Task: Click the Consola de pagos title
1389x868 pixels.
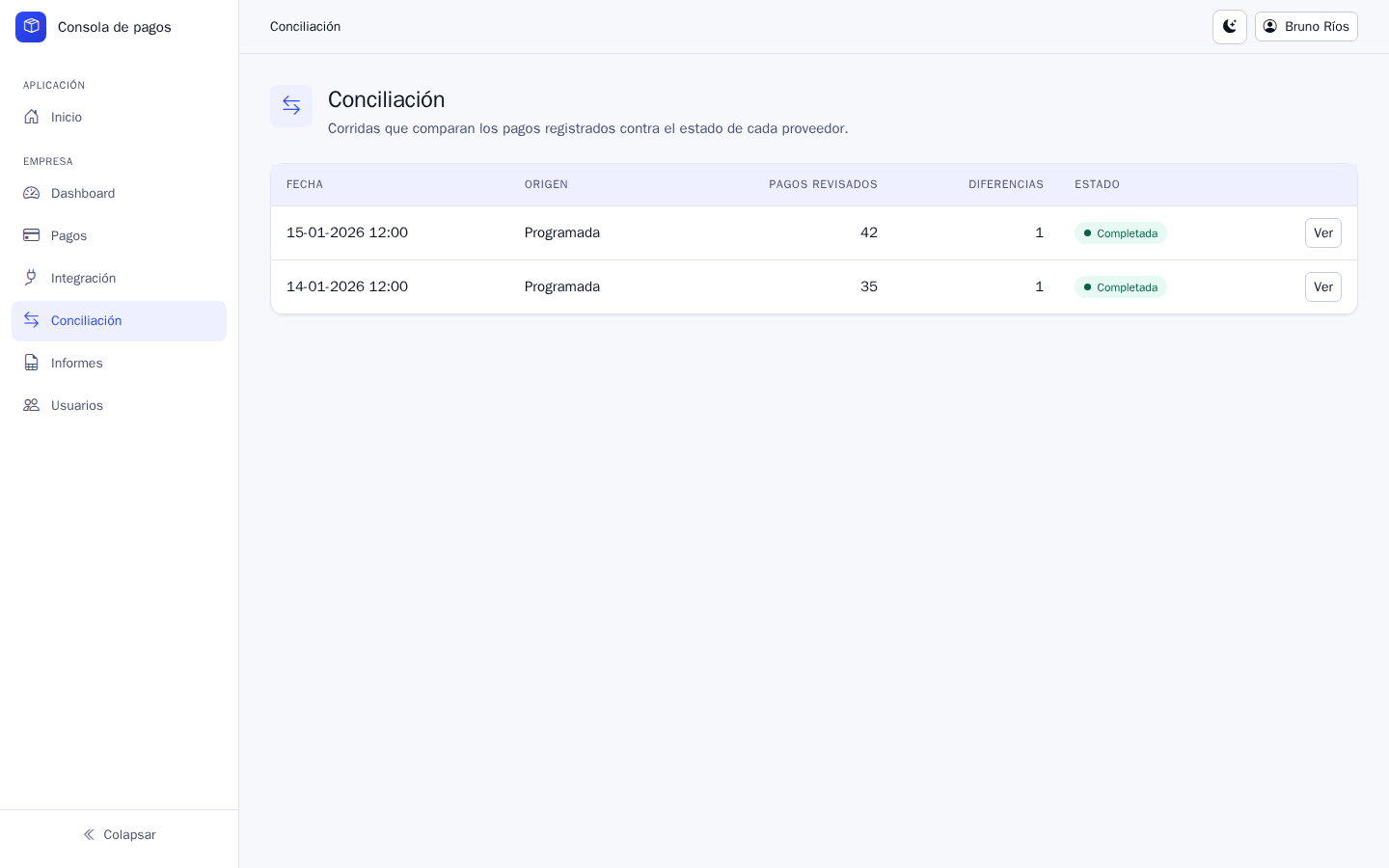Action: (115, 27)
